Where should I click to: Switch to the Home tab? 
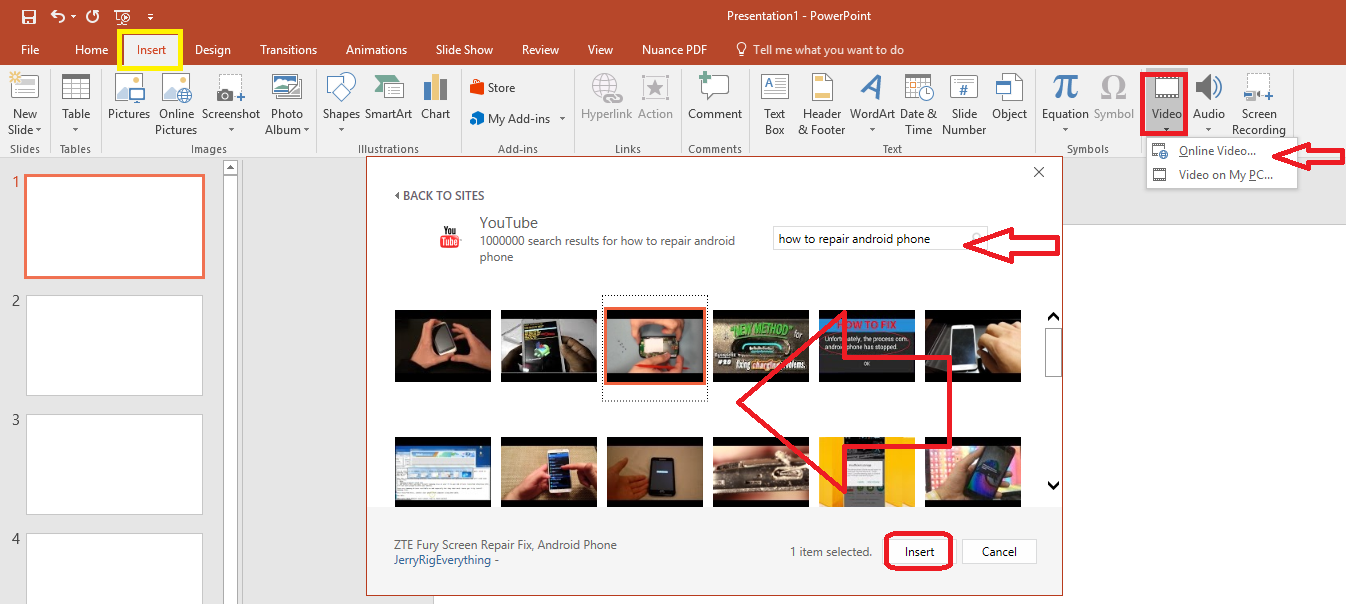[x=91, y=50]
